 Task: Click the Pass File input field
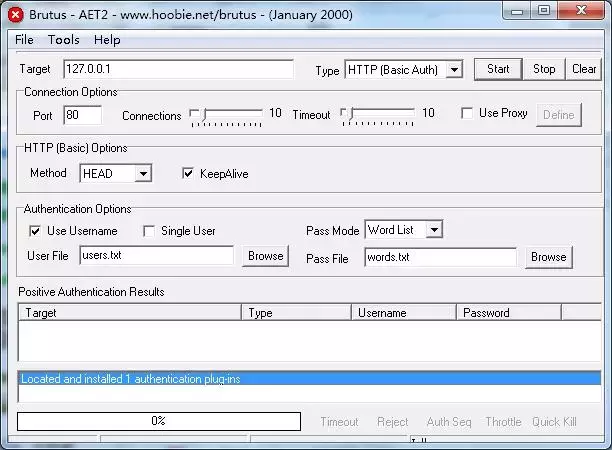click(x=440, y=257)
